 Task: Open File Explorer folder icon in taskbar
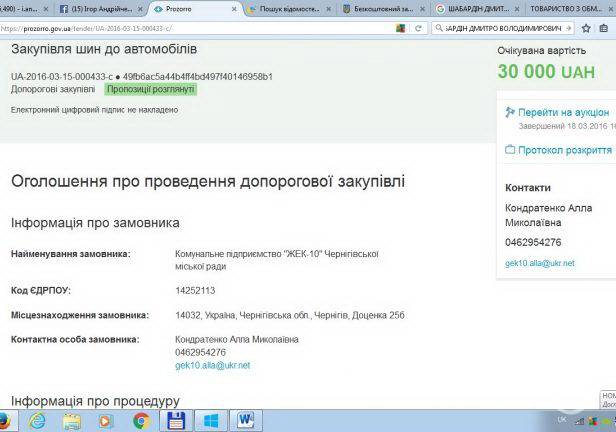(72, 420)
